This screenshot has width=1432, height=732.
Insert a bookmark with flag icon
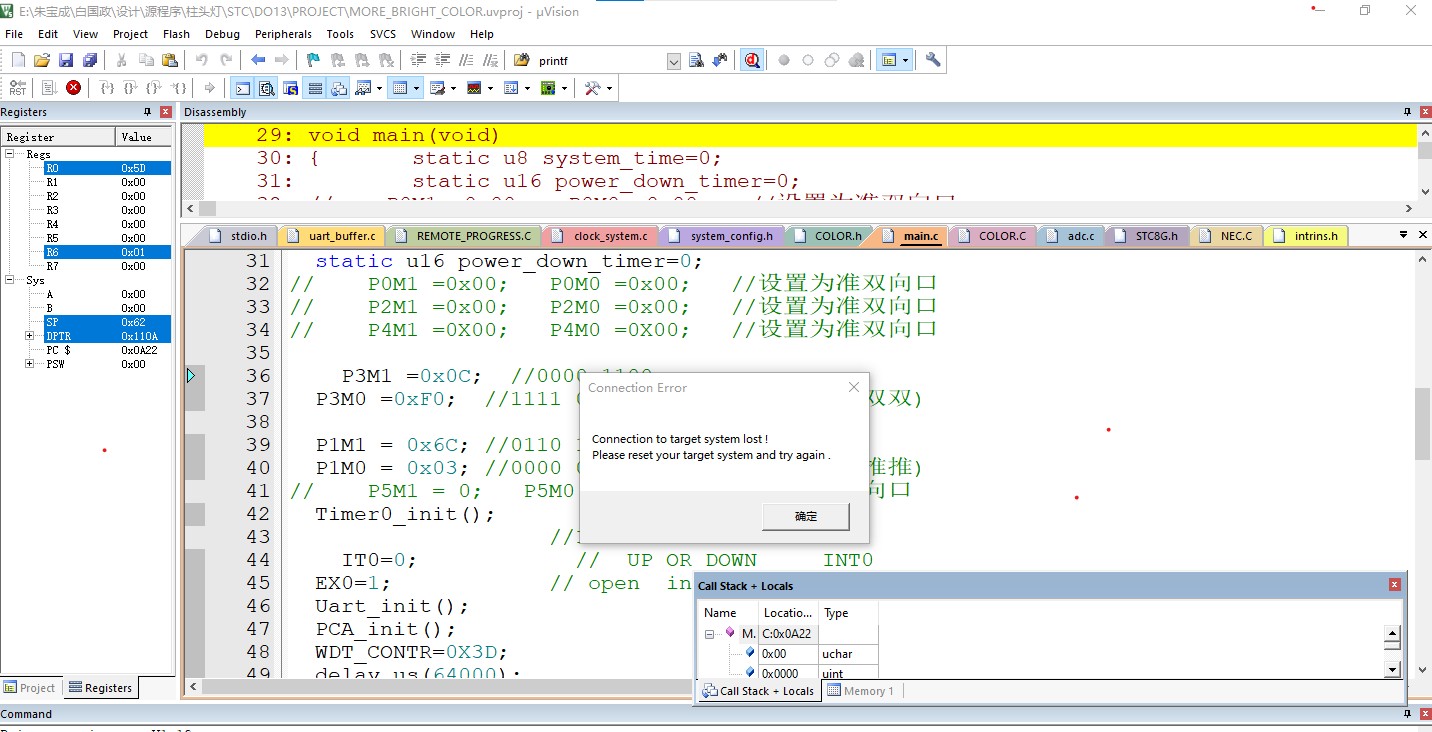313,60
